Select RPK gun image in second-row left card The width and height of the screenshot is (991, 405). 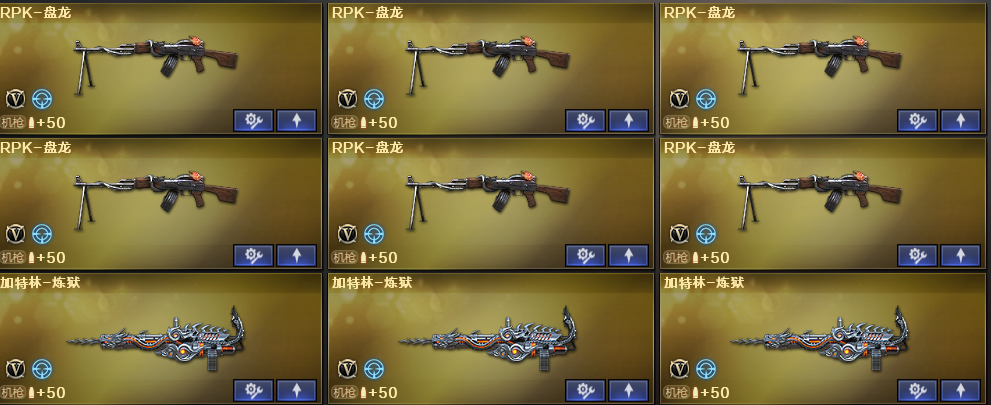coord(155,199)
